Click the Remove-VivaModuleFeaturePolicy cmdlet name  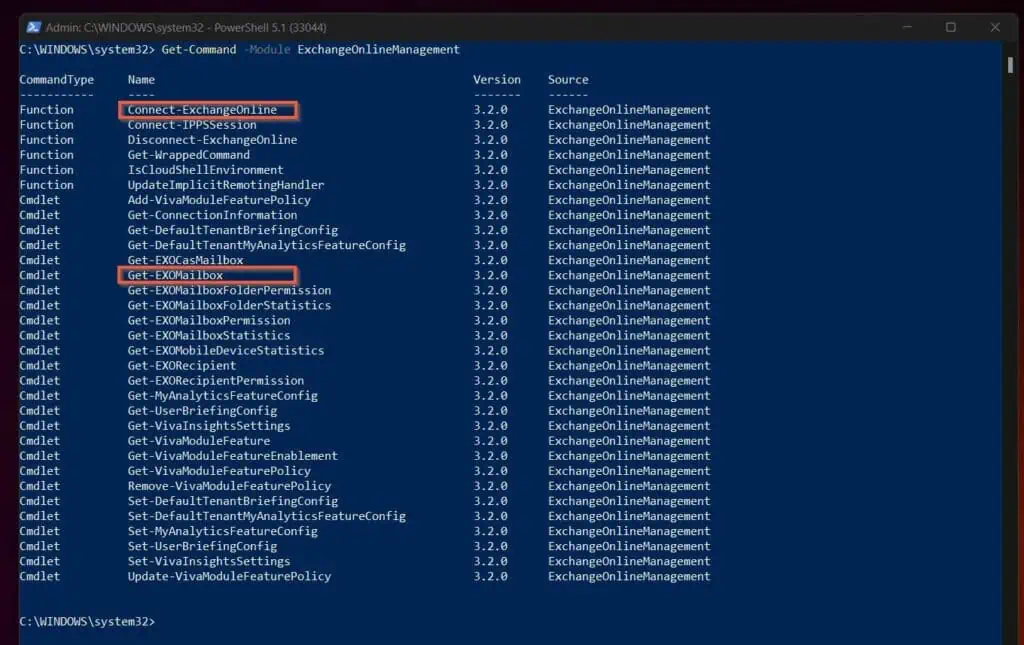pos(229,486)
